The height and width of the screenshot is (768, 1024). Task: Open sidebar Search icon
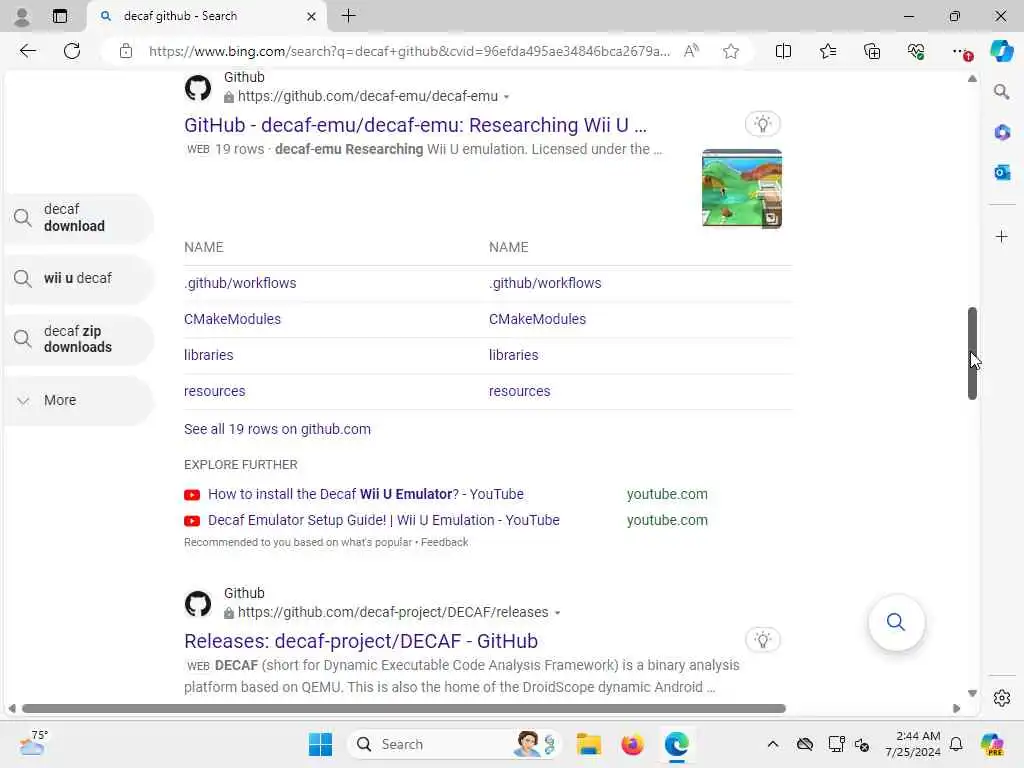(x=1002, y=92)
